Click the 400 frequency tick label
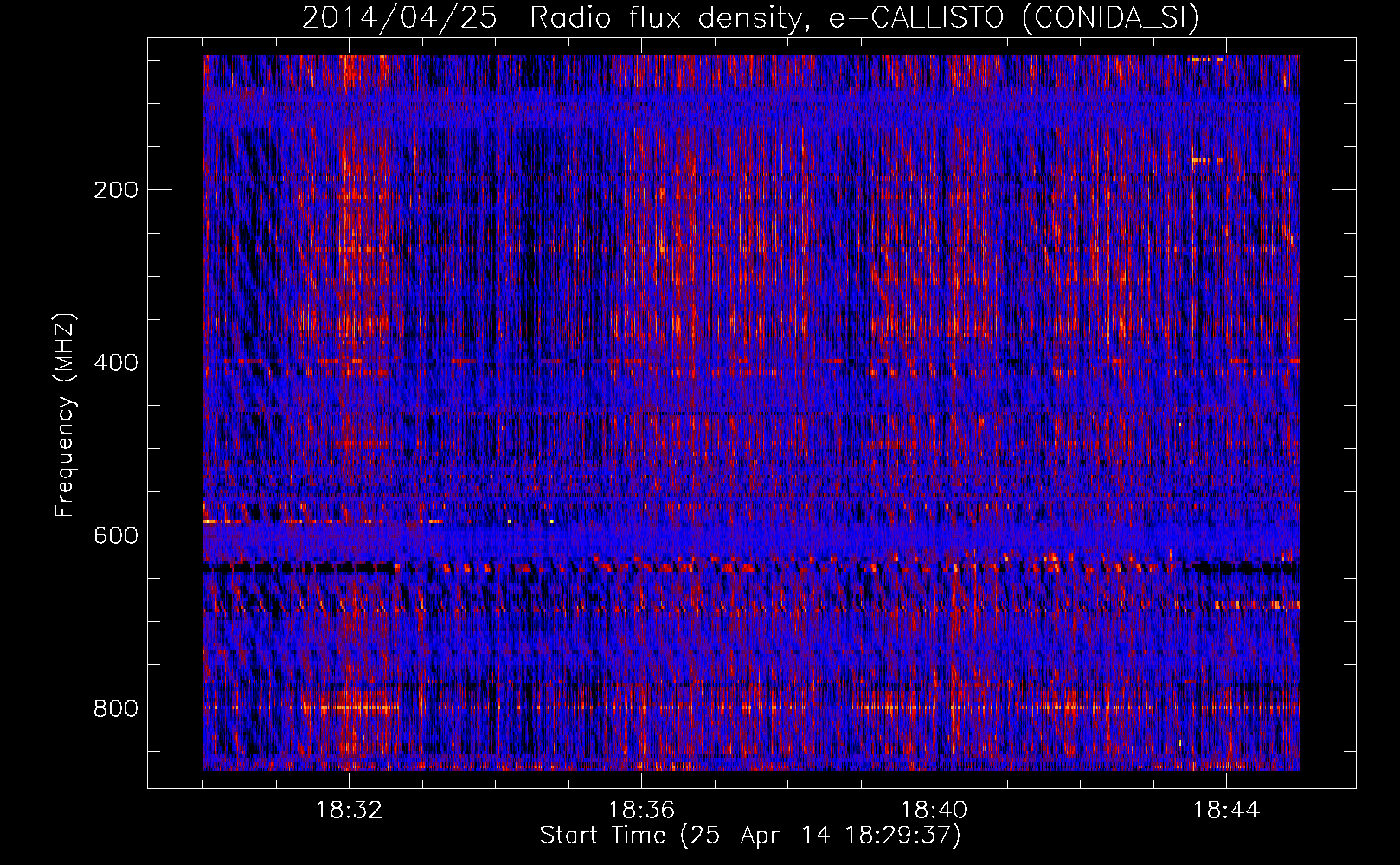 click(116, 362)
